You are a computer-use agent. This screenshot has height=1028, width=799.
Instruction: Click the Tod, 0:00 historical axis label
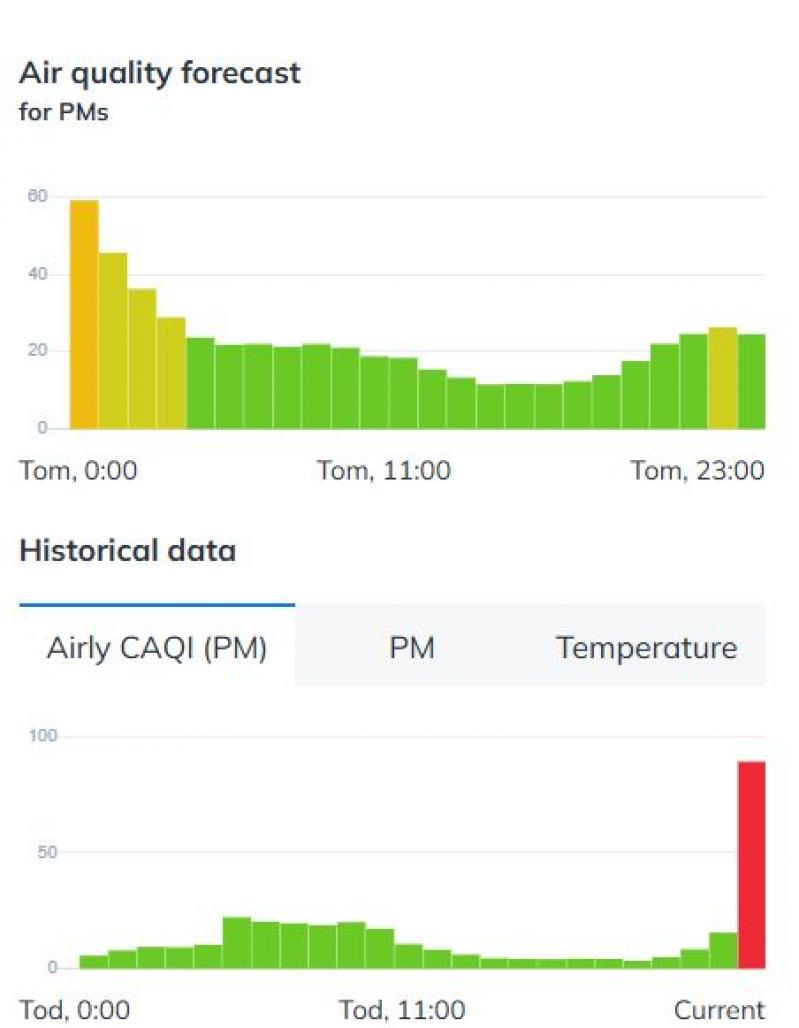coord(75,1010)
